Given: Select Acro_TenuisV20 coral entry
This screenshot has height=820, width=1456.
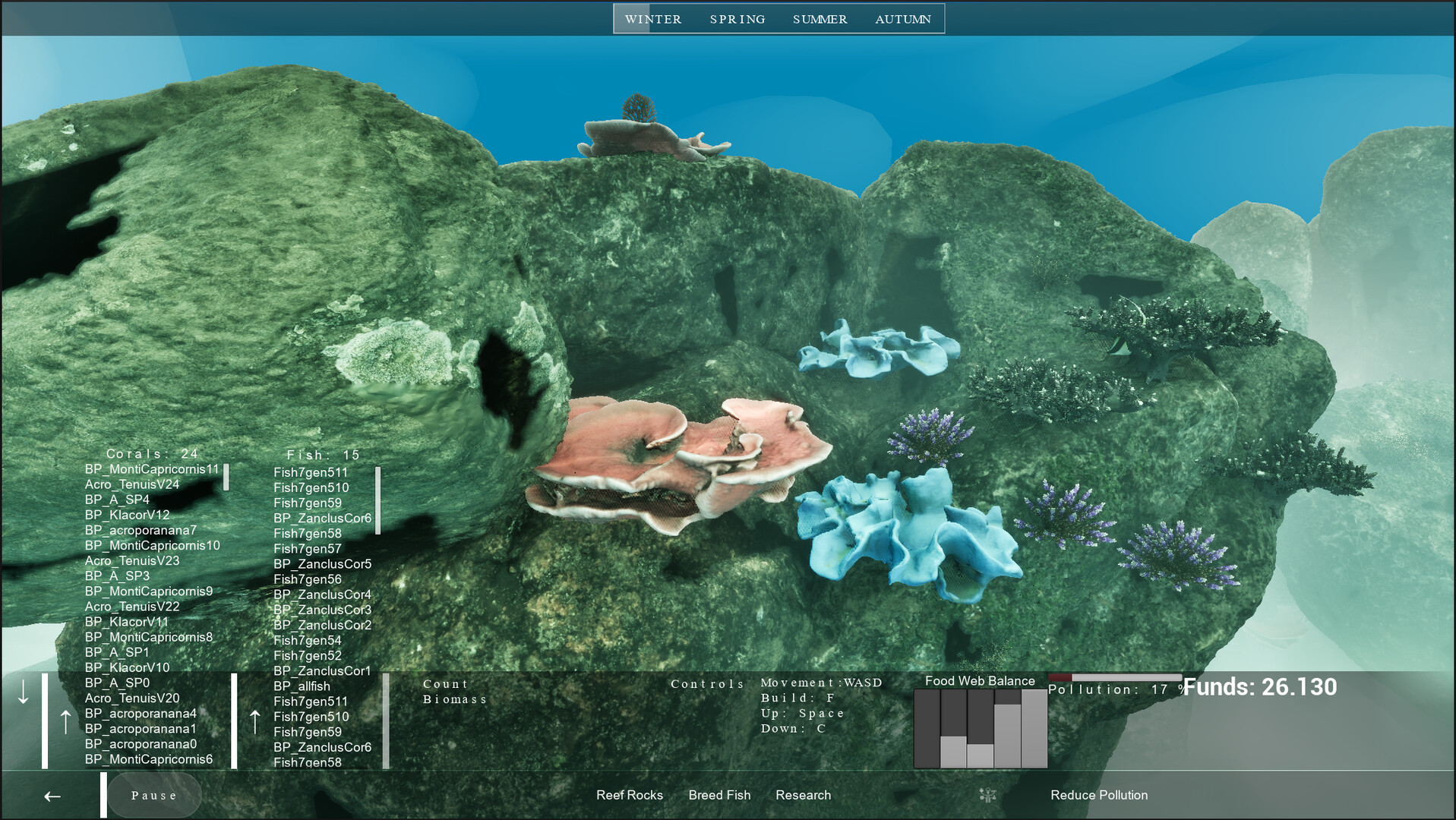Looking at the screenshot, I should point(132,698).
